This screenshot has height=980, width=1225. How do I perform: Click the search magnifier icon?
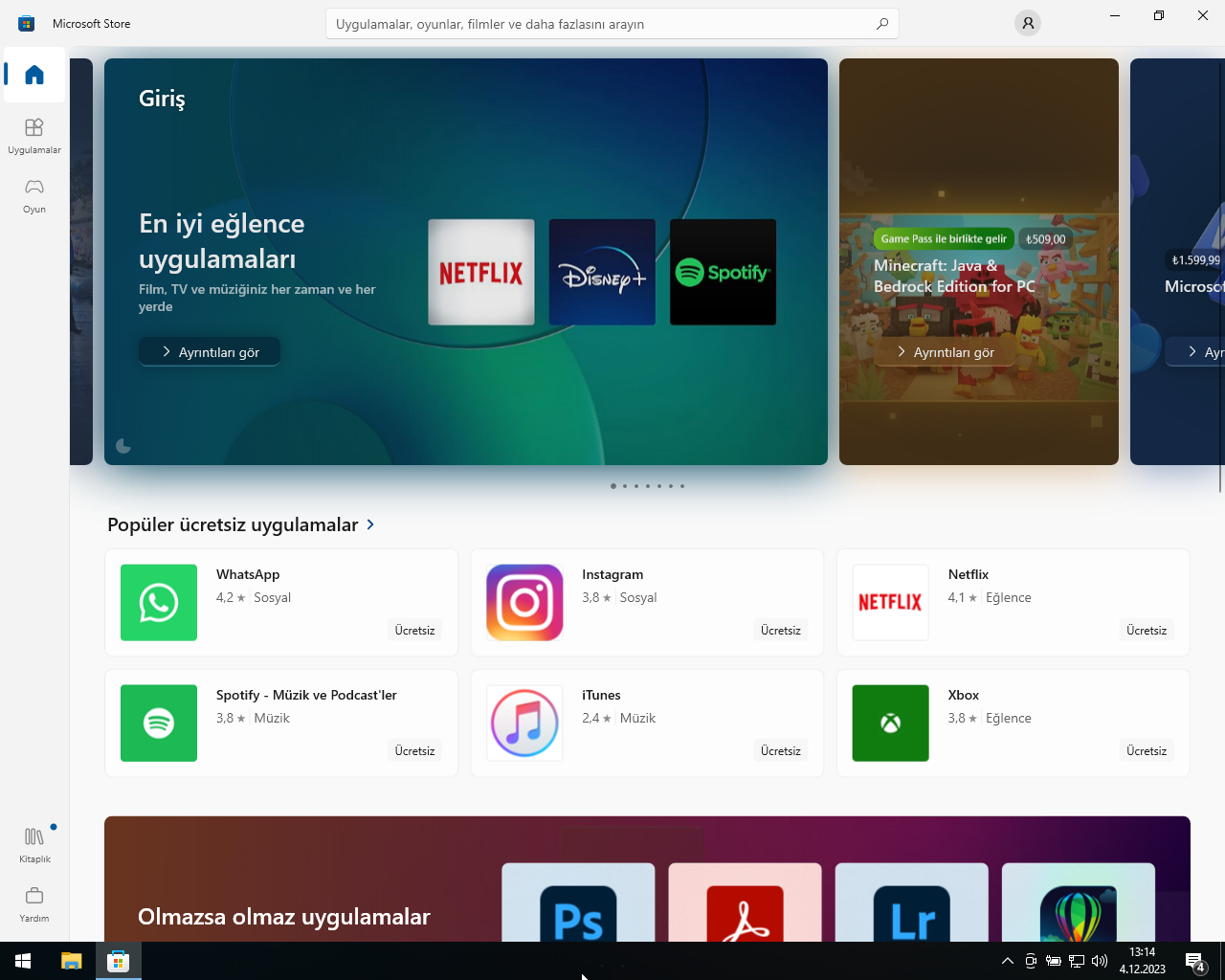click(x=882, y=24)
